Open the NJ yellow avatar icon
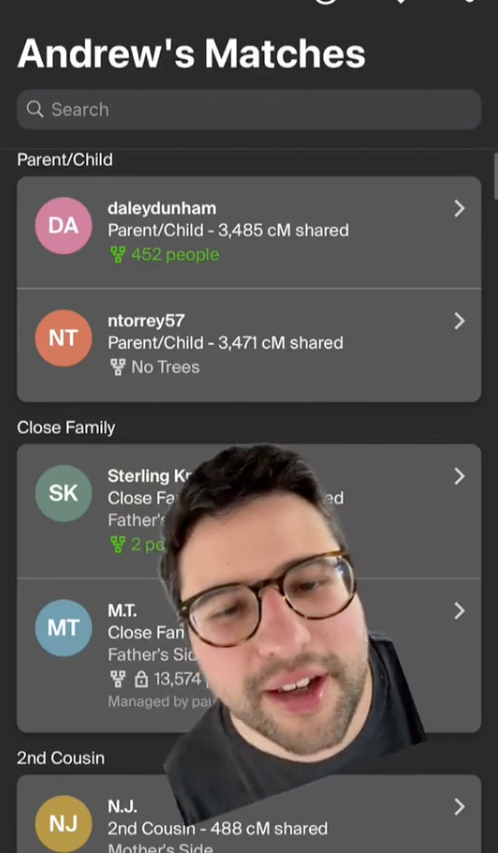Image resolution: width=498 pixels, height=853 pixels. click(63, 824)
